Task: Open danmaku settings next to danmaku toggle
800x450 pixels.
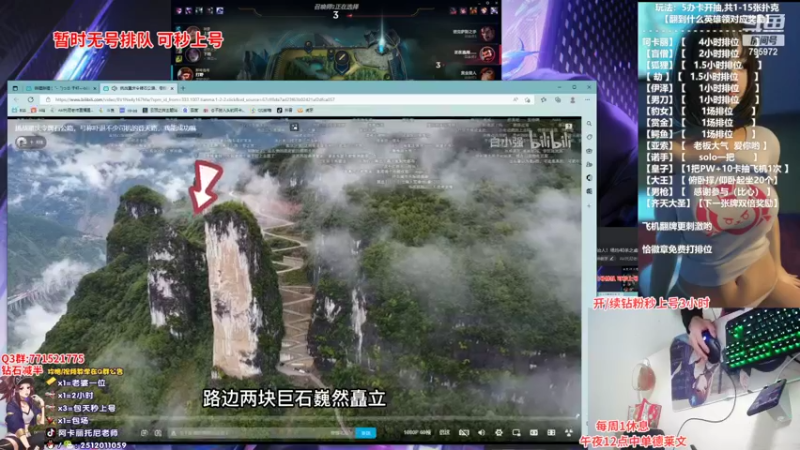Action: point(158,433)
